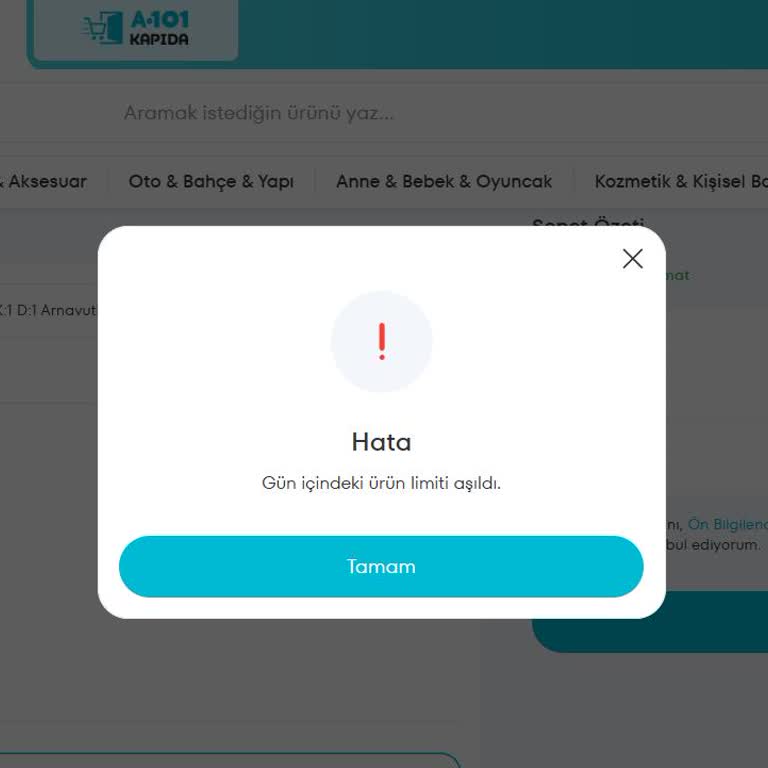Screen dimensions: 768x768
Task: Click the 'K:1 D:1 Arnavut' address text
Action: point(48,311)
